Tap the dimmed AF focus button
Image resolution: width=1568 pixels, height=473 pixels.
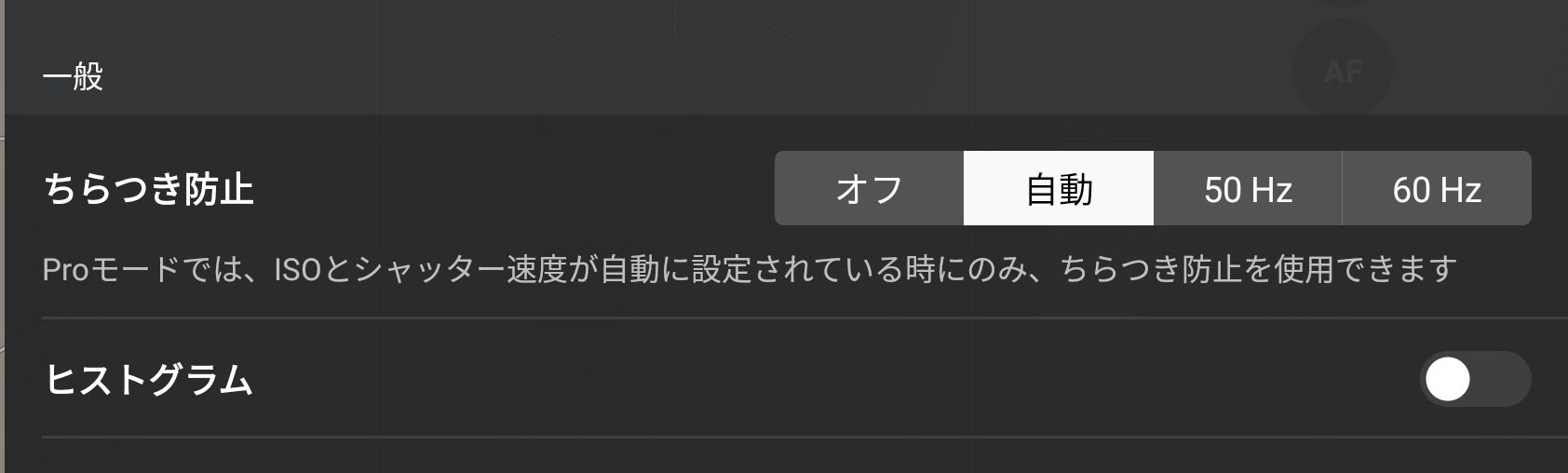(x=1343, y=71)
